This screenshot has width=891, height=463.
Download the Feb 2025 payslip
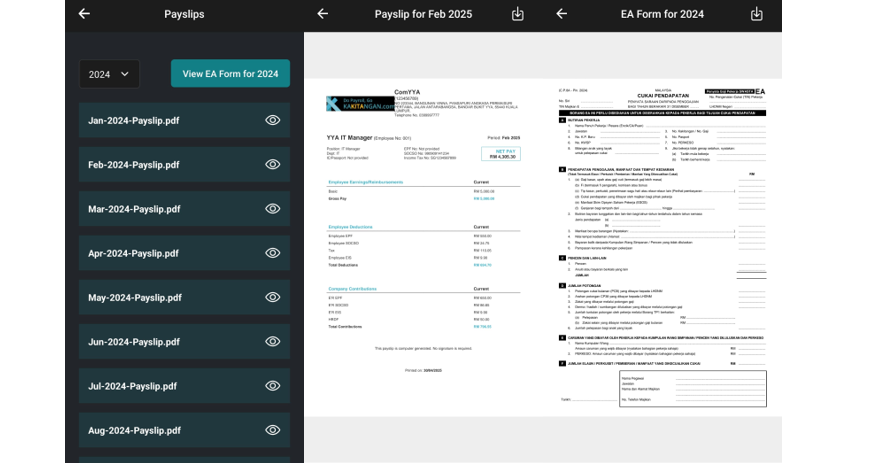pos(517,14)
